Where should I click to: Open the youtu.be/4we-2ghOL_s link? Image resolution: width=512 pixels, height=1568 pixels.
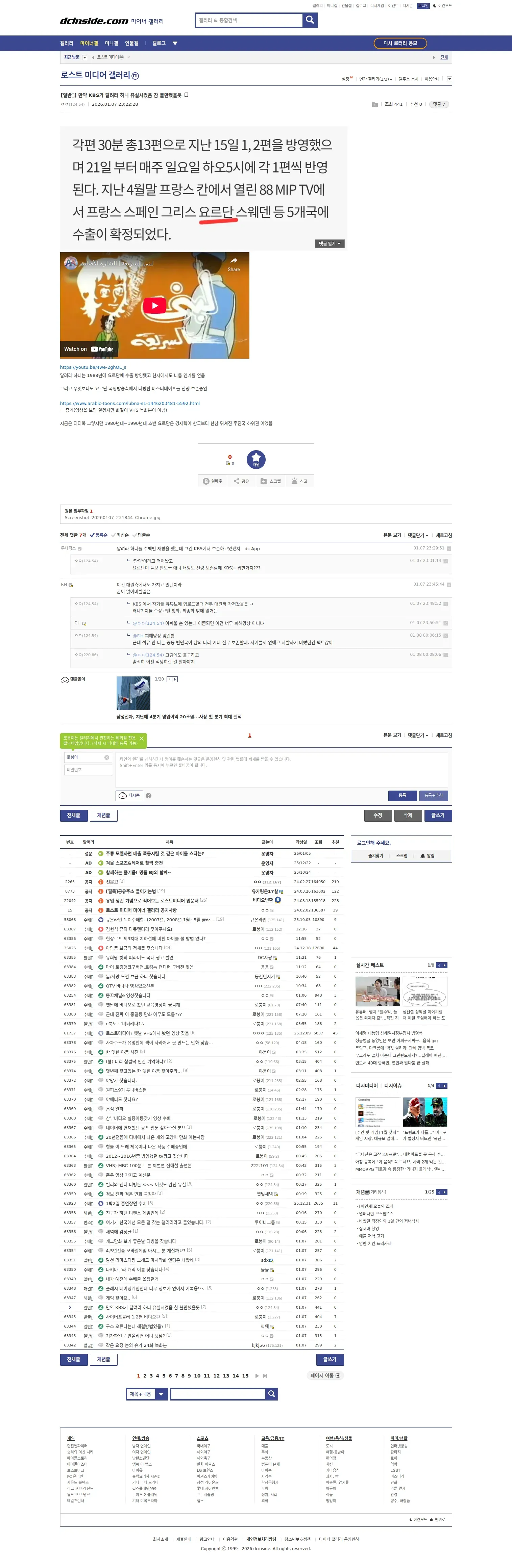tap(93, 367)
